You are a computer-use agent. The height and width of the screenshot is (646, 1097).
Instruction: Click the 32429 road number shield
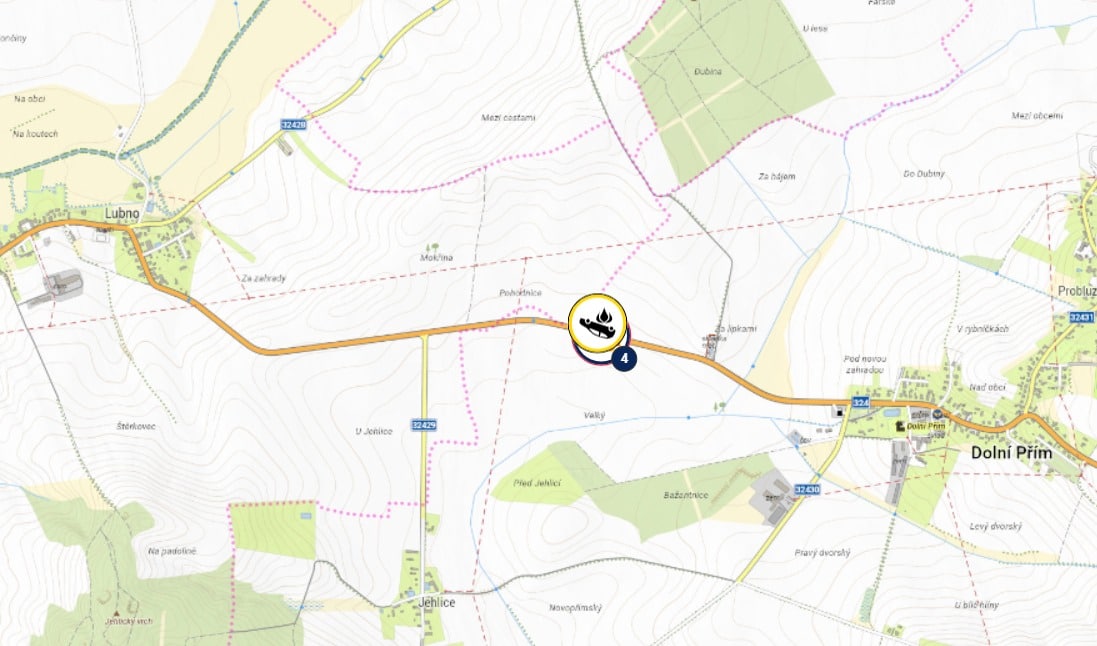(424, 425)
